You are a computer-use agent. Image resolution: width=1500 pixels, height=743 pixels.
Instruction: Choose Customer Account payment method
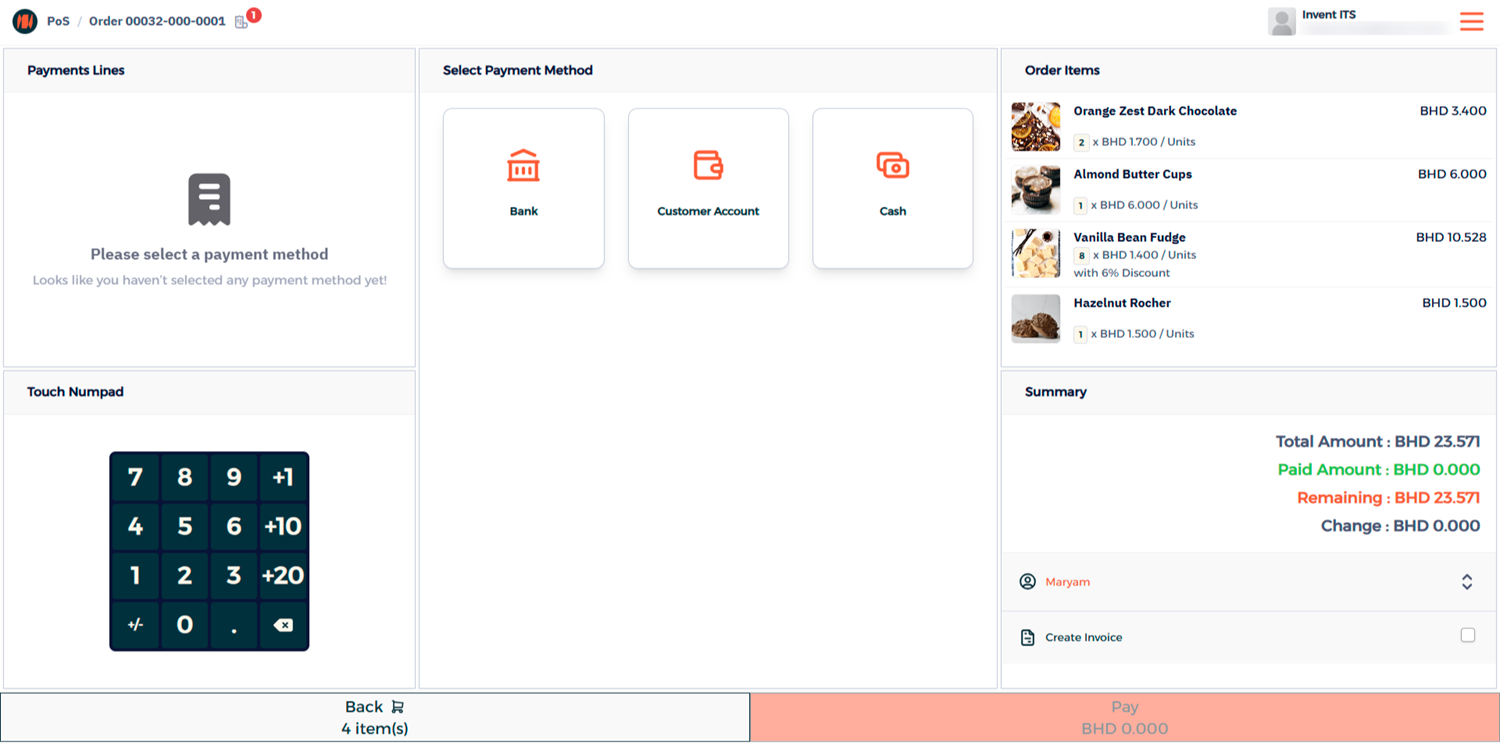708,188
